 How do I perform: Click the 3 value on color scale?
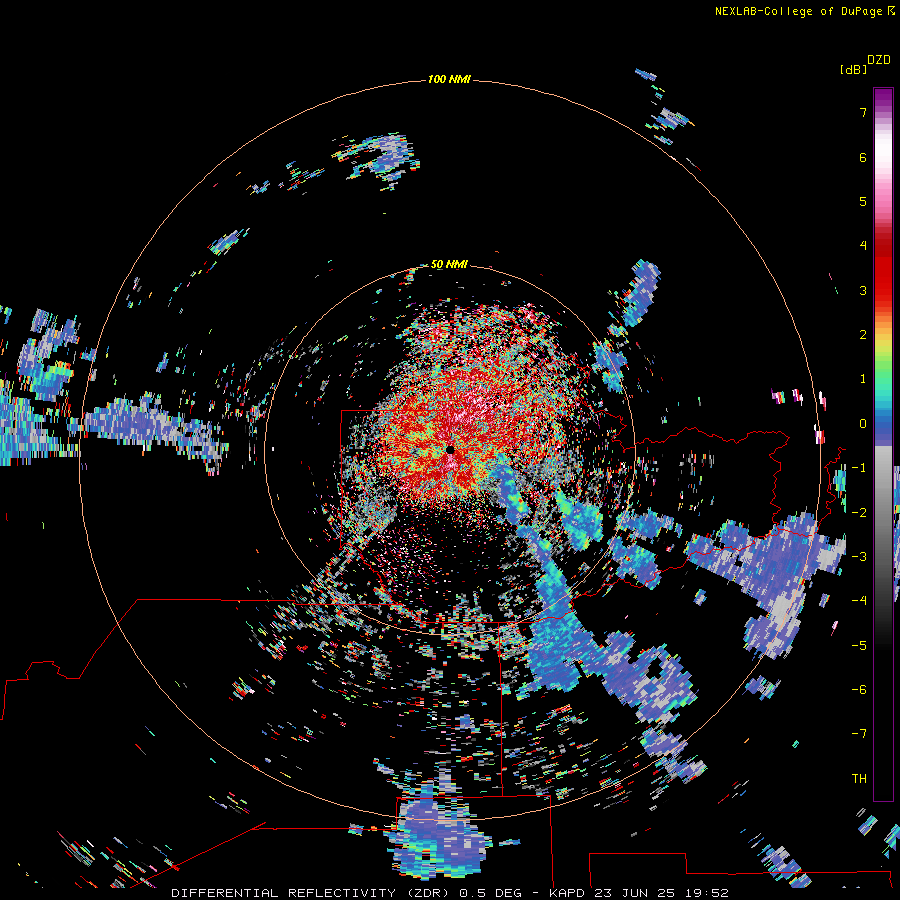(x=863, y=290)
